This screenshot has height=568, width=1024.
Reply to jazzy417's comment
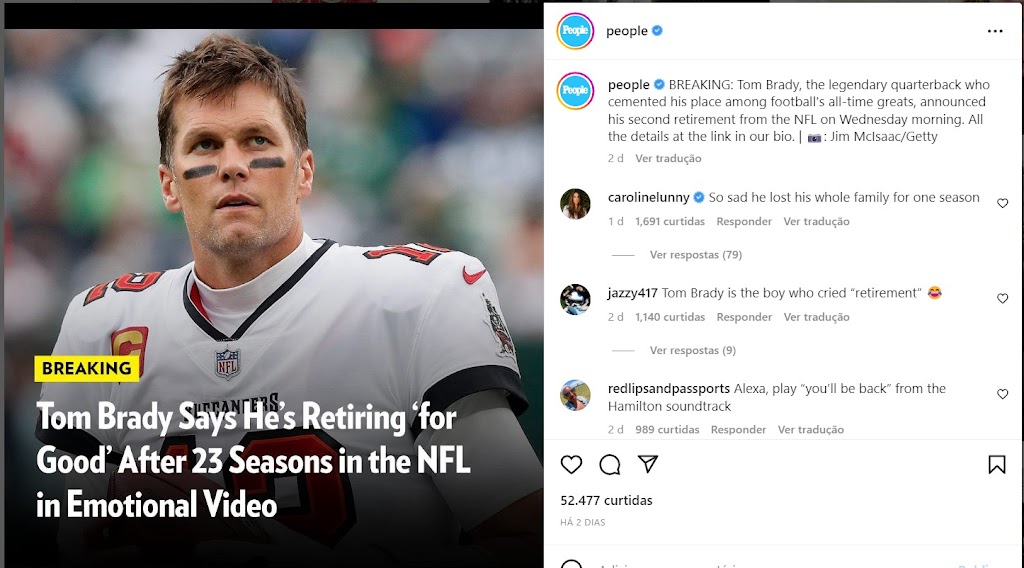(744, 317)
